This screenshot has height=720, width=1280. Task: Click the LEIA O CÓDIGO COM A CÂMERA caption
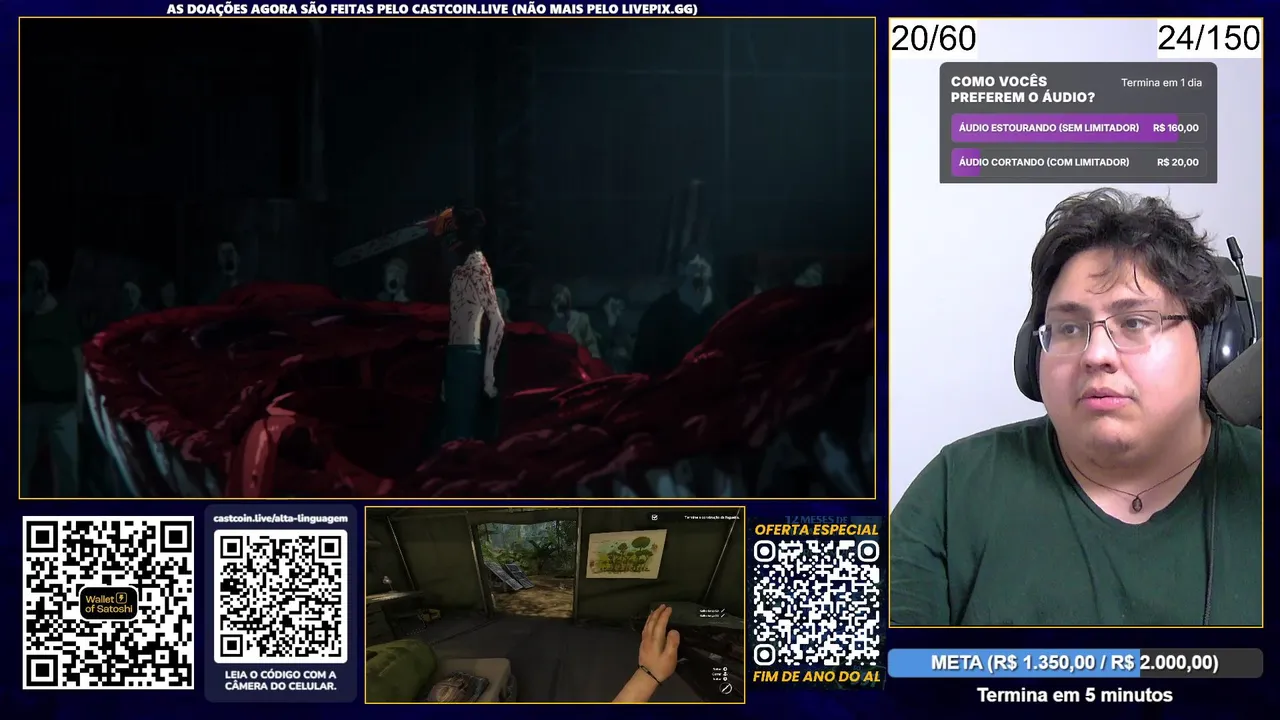(x=280, y=680)
